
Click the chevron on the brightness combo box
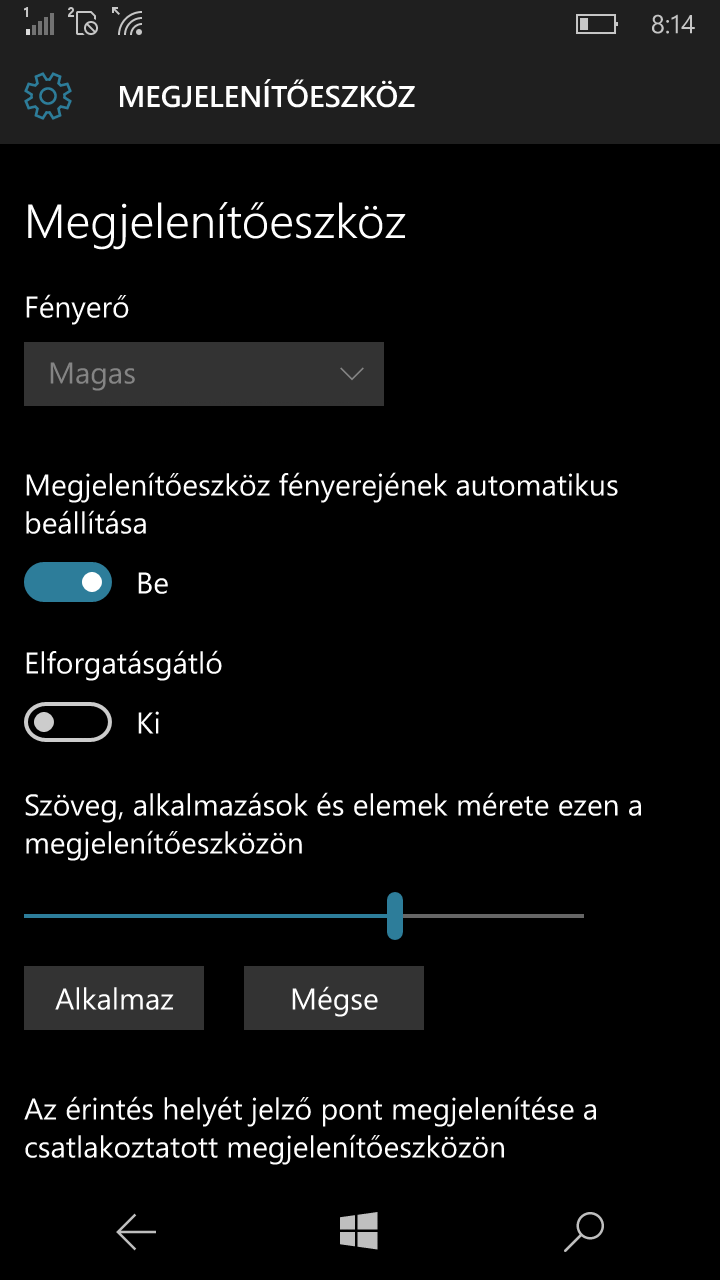[x=351, y=374]
